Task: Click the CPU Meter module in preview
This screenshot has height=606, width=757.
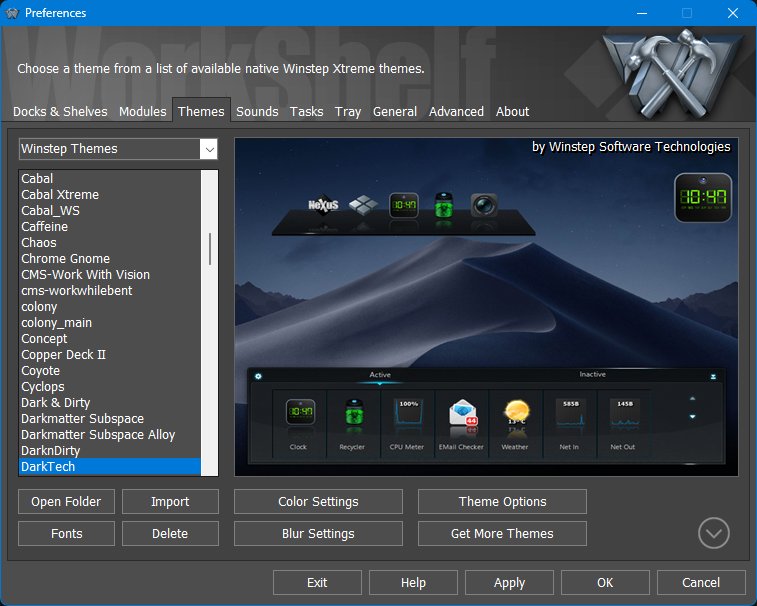Action: pyautogui.click(x=407, y=423)
